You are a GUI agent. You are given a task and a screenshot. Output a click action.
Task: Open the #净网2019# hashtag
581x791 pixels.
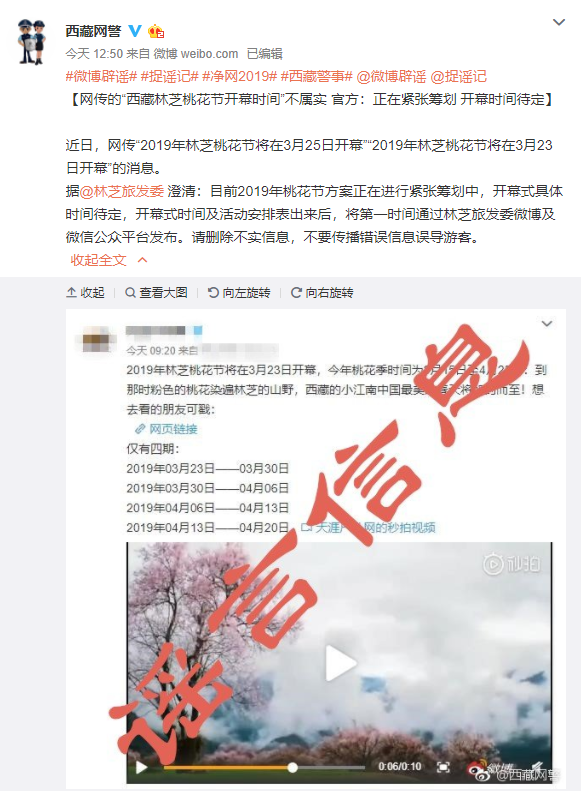(x=240, y=76)
